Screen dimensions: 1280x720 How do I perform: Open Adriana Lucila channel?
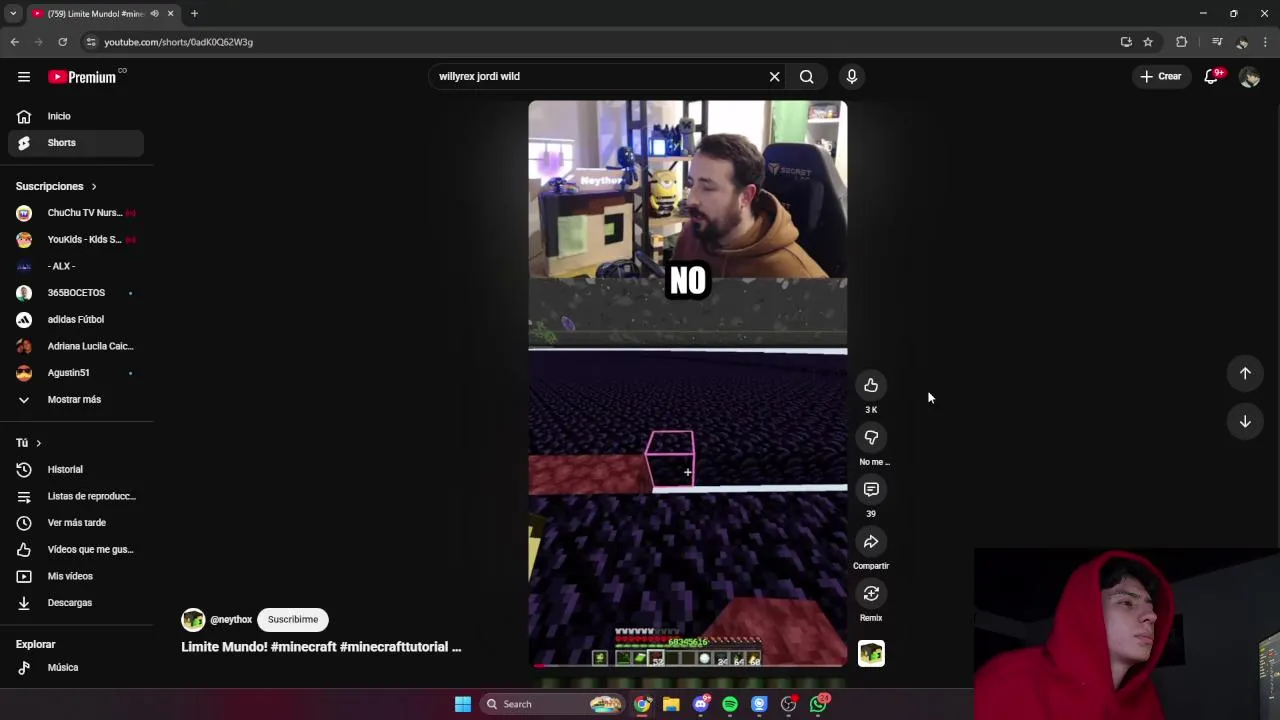pos(76,346)
